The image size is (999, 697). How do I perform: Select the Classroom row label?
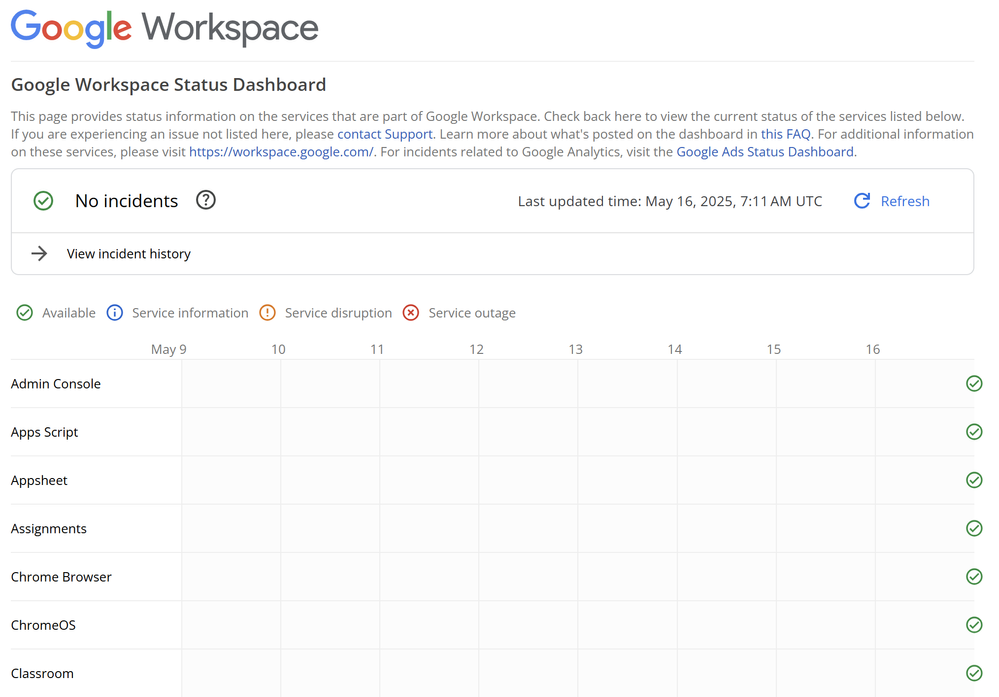[42, 674]
